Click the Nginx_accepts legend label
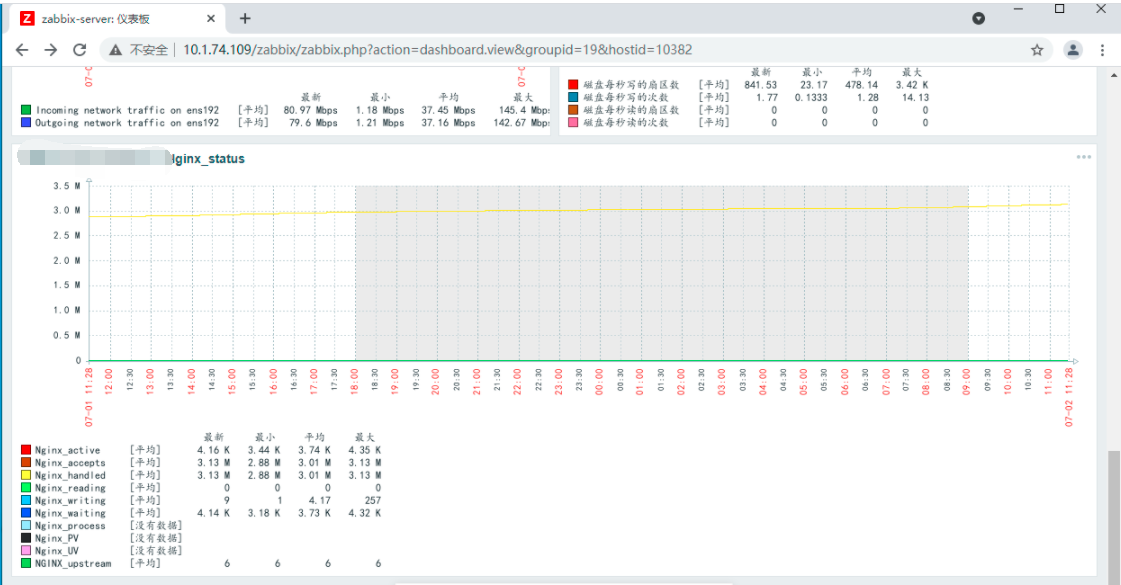This screenshot has height=585, width=1121. click(70, 463)
